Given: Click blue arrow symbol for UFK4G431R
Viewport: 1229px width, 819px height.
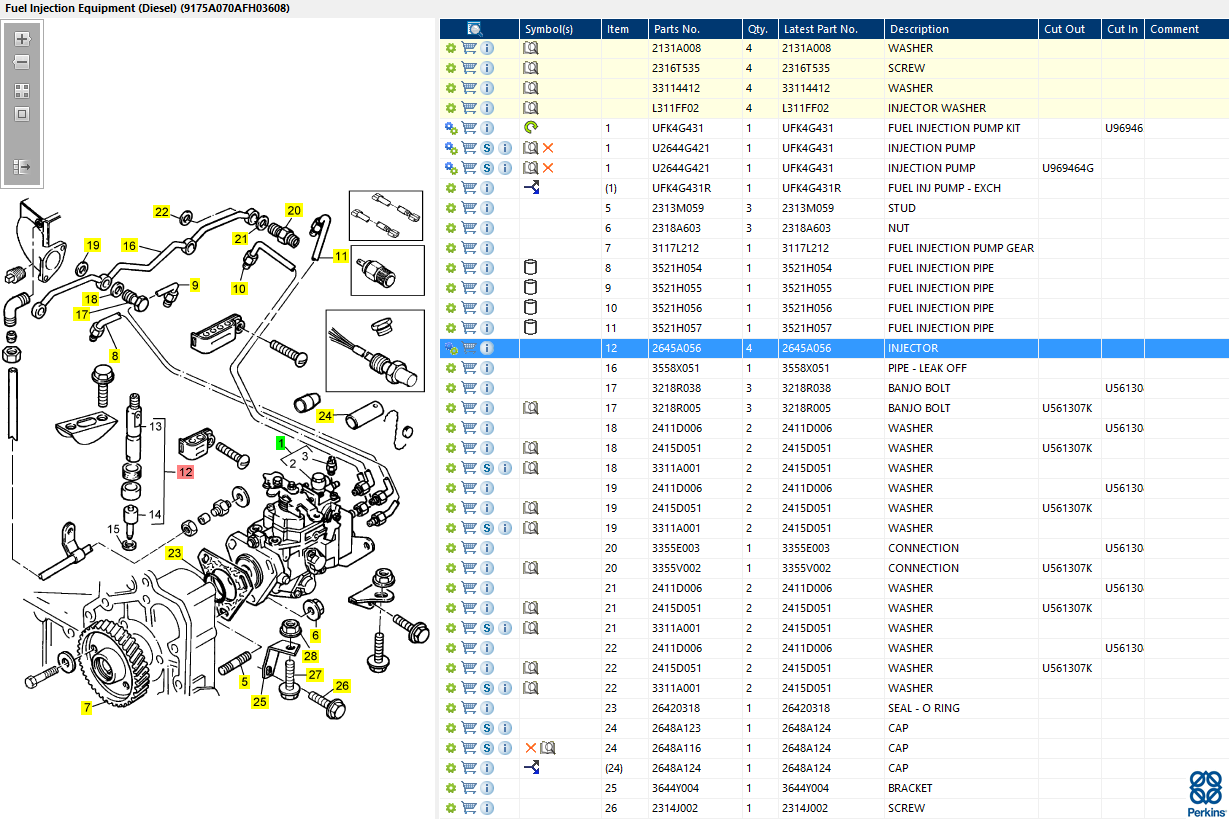Looking at the screenshot, I should pos(532,188).
